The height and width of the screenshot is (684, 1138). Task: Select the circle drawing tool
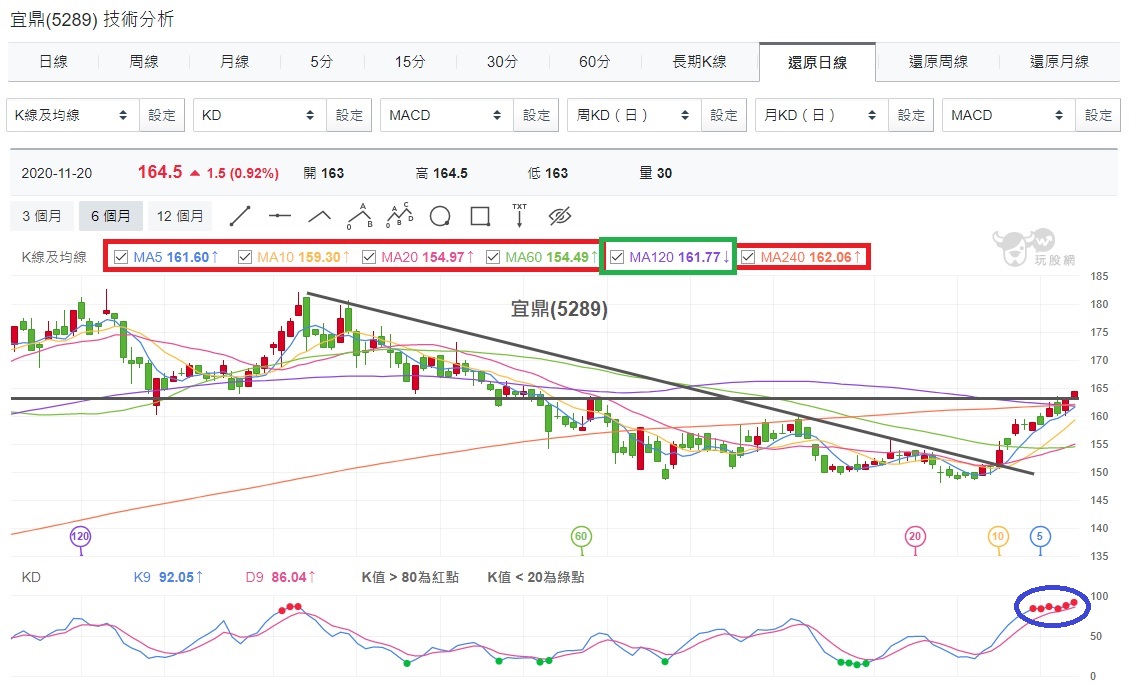[x=440, y=216]
